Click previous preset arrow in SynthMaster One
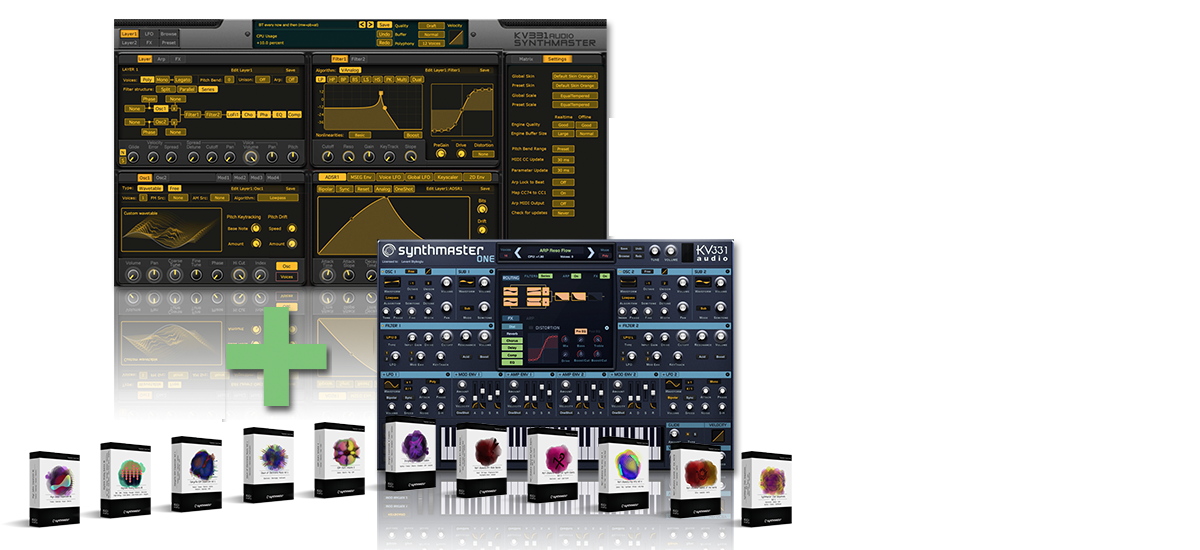 [520, 253]
